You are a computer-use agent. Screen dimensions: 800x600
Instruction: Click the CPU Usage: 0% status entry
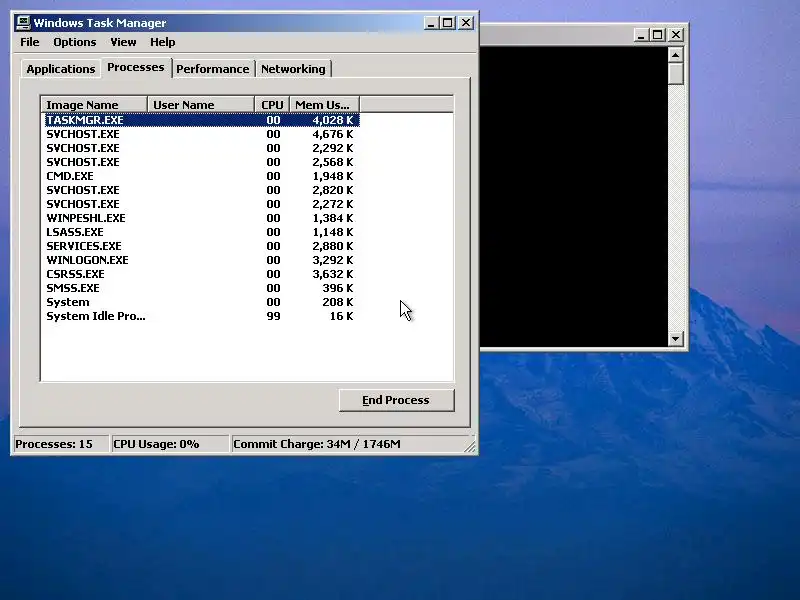pyautogui.click(x=170, y=444)
